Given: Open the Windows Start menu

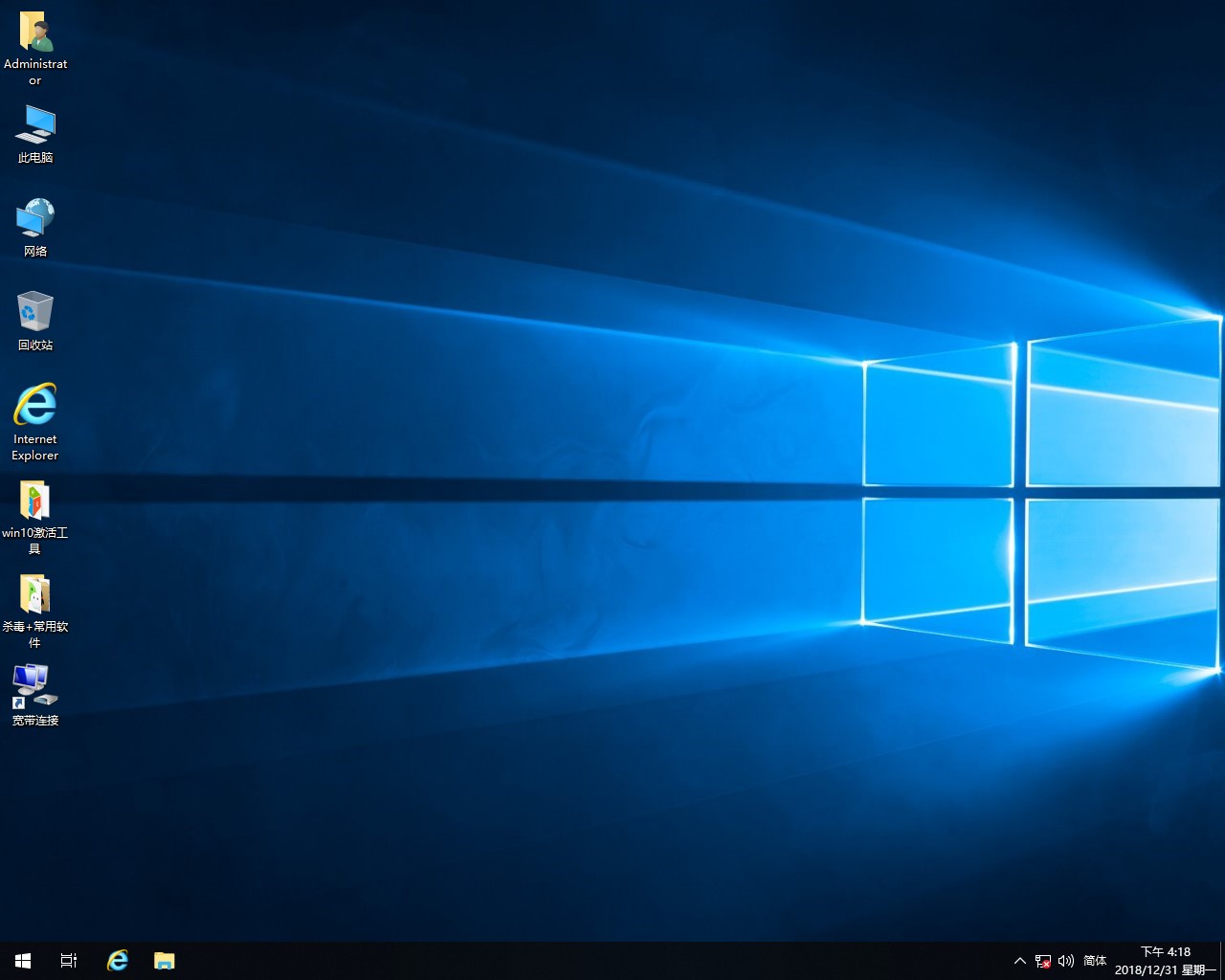Looking at the screenshot, I should tap(23, 961).
